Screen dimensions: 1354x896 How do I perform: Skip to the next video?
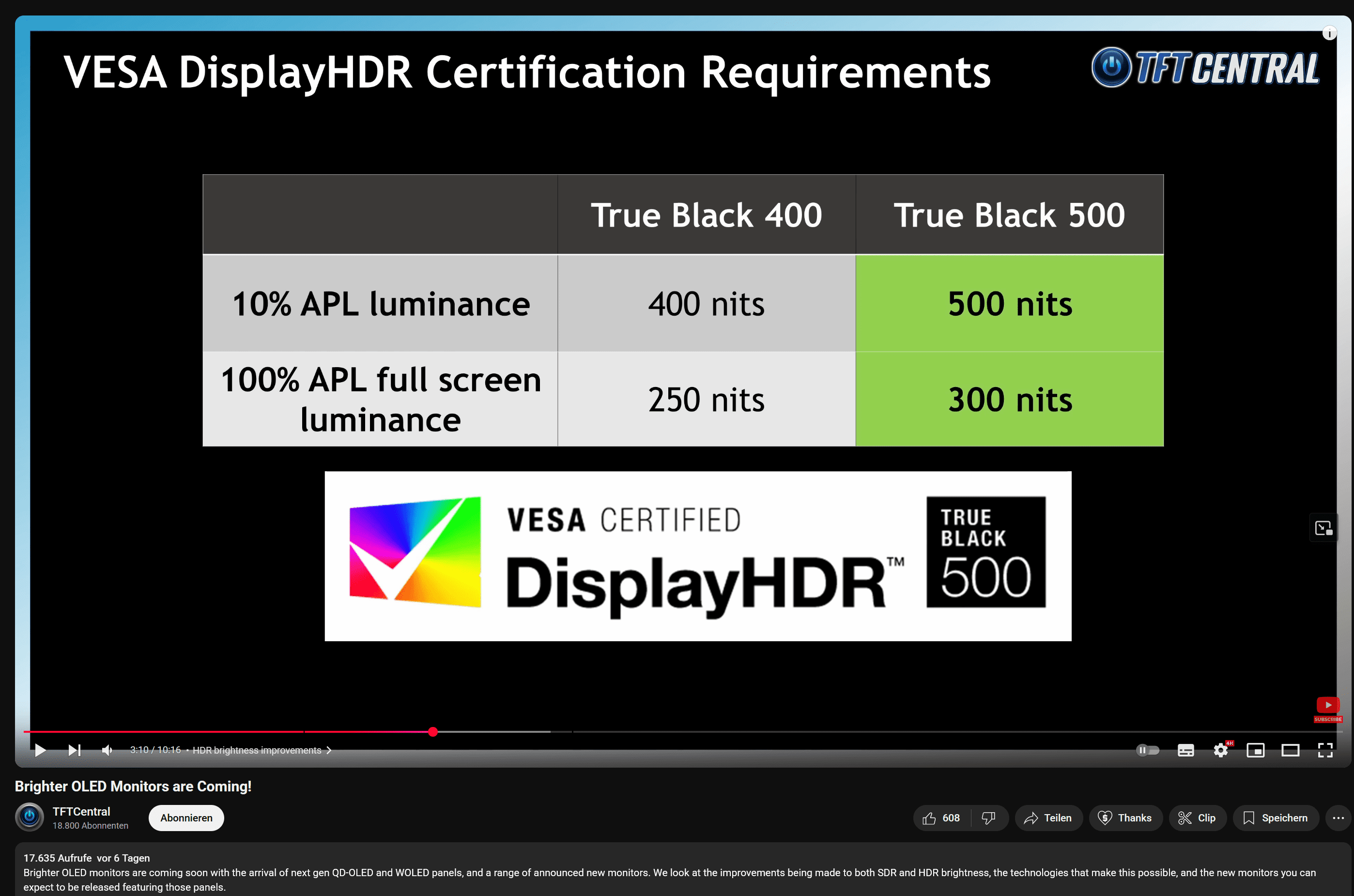pyautogui.click(x=74, y=750)
